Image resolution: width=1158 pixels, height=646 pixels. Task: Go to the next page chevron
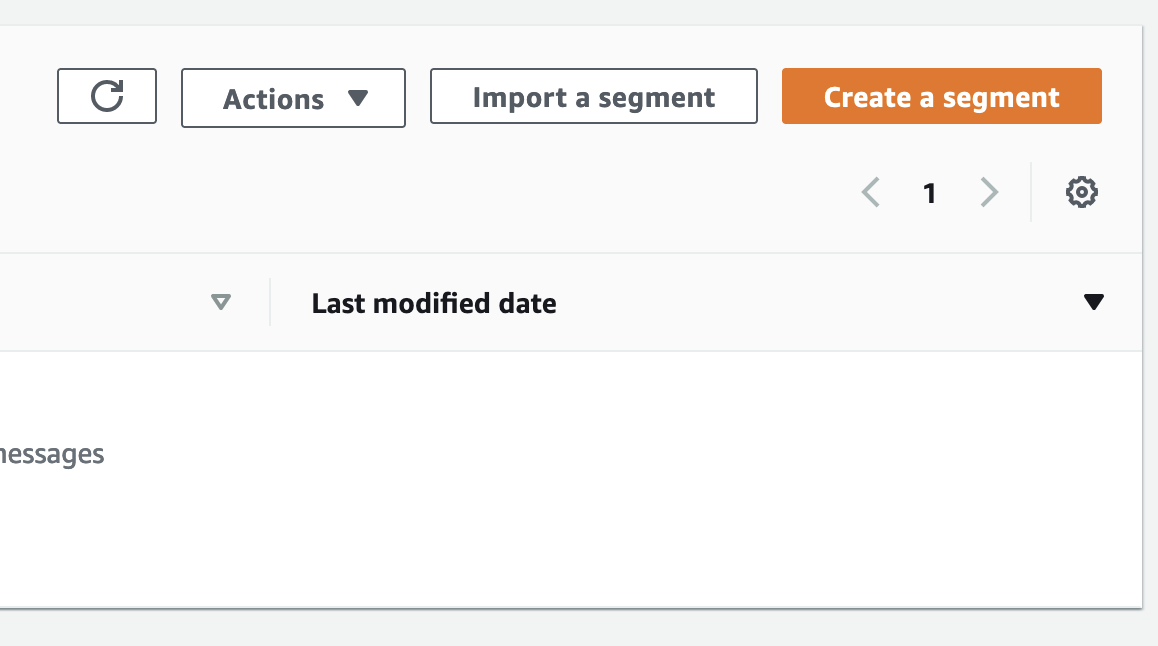pos(989,192)
